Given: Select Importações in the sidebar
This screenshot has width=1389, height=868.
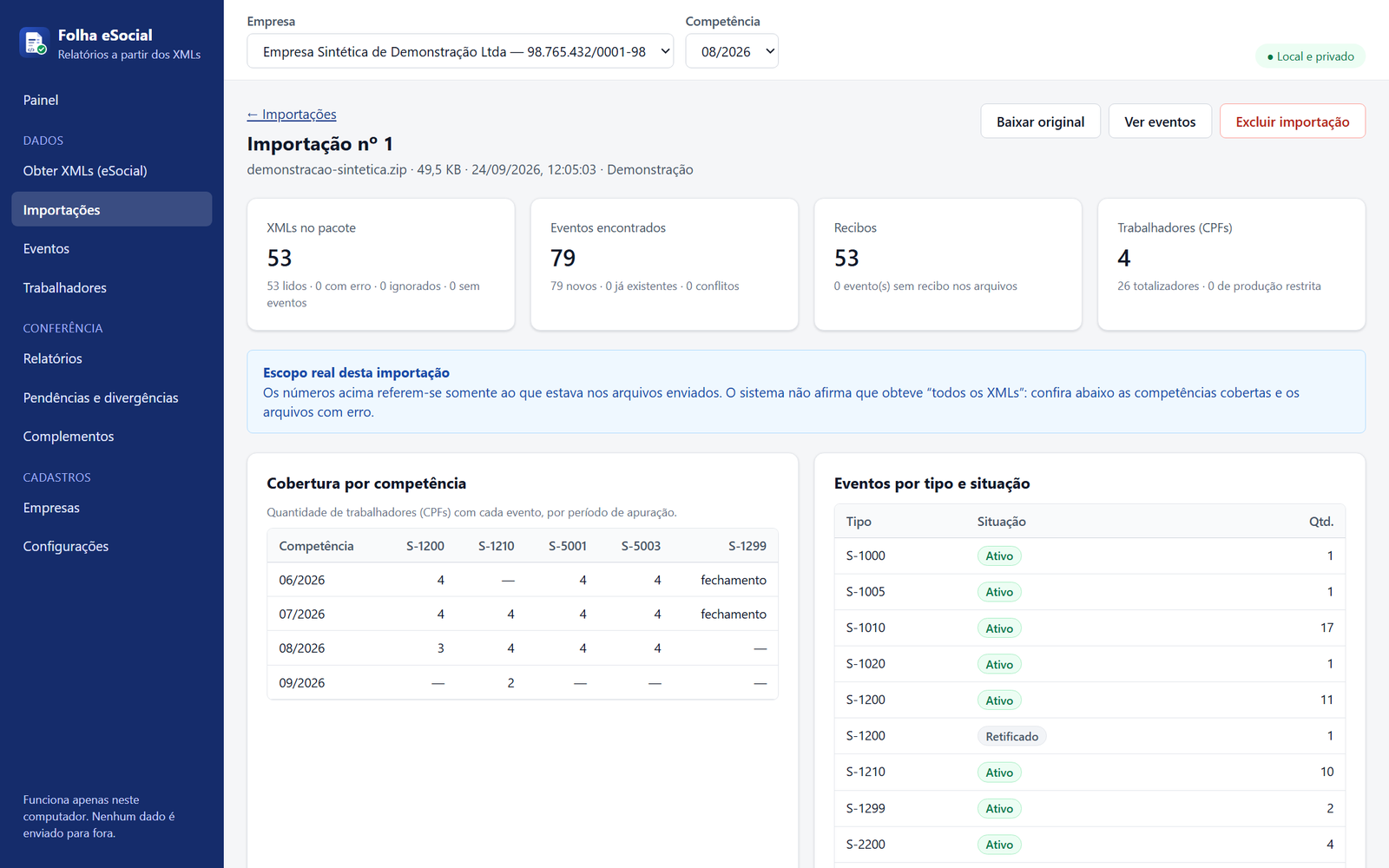Looking at the screenshot, I should click(112, 209).
